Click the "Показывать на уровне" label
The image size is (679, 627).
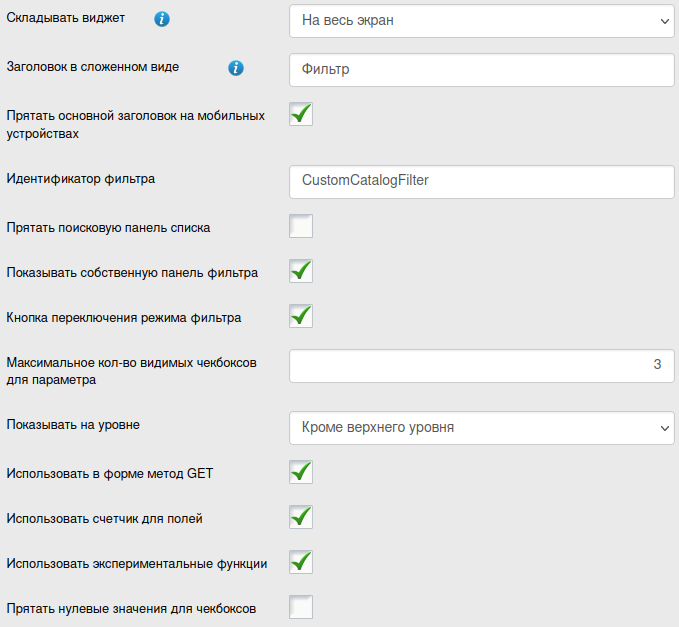click(73, 424)
